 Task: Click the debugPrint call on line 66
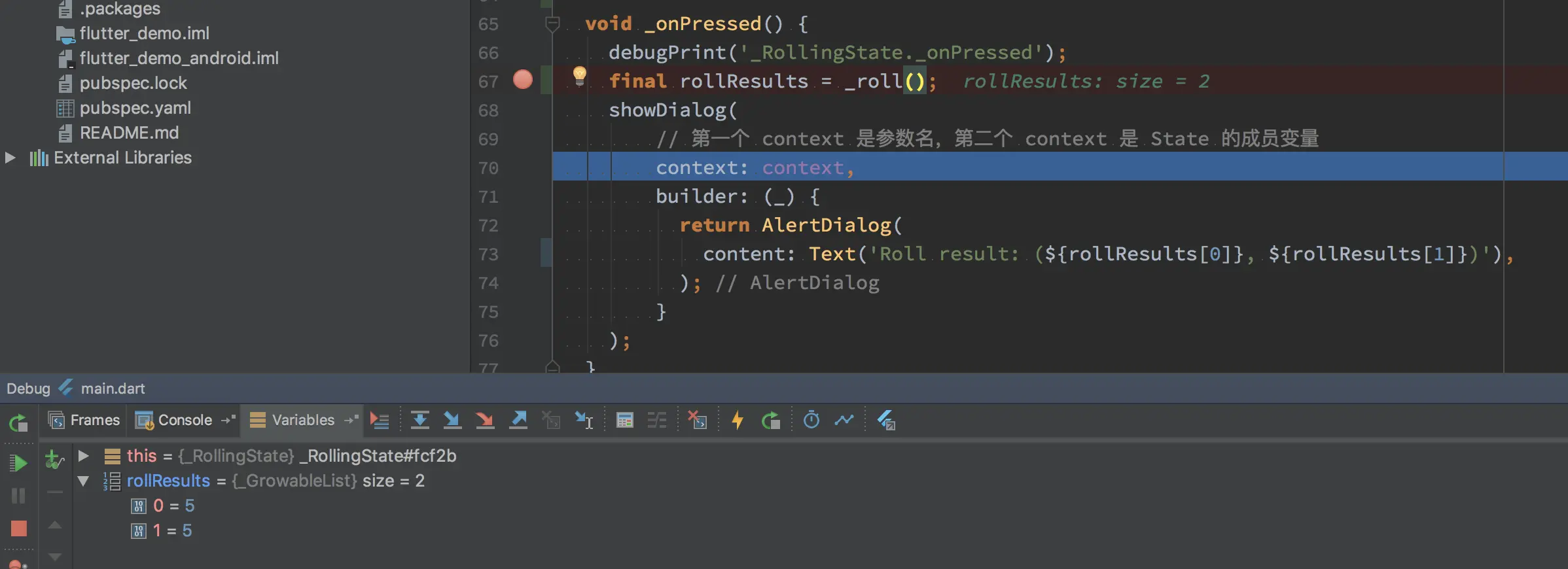838,52
